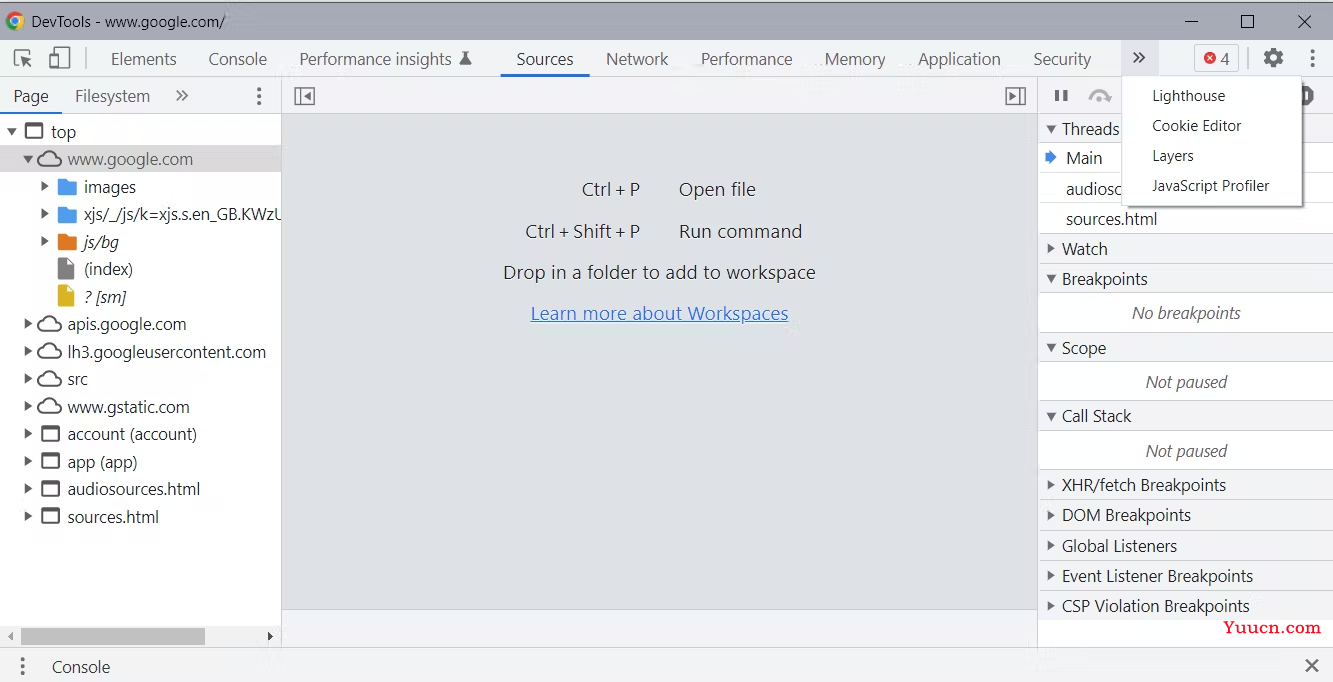Image resolution: width=1333 pixels, height=682 pixels.
Task: Close the console drawer
Action: pyautogui.click(x=1312, y=666)
